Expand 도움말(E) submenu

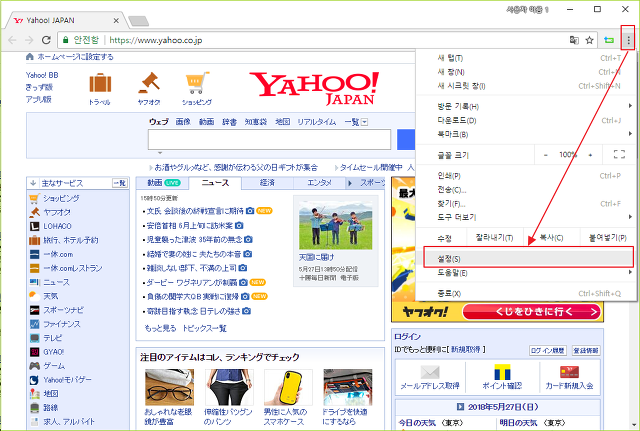pos(631,272)
